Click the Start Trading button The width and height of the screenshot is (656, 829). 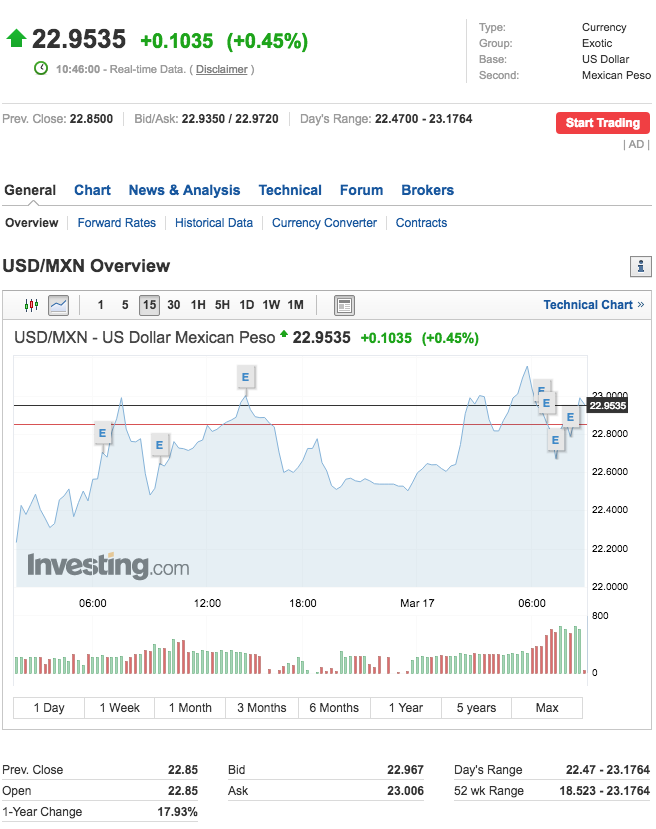pyautogui.click(x=602, y=123)
